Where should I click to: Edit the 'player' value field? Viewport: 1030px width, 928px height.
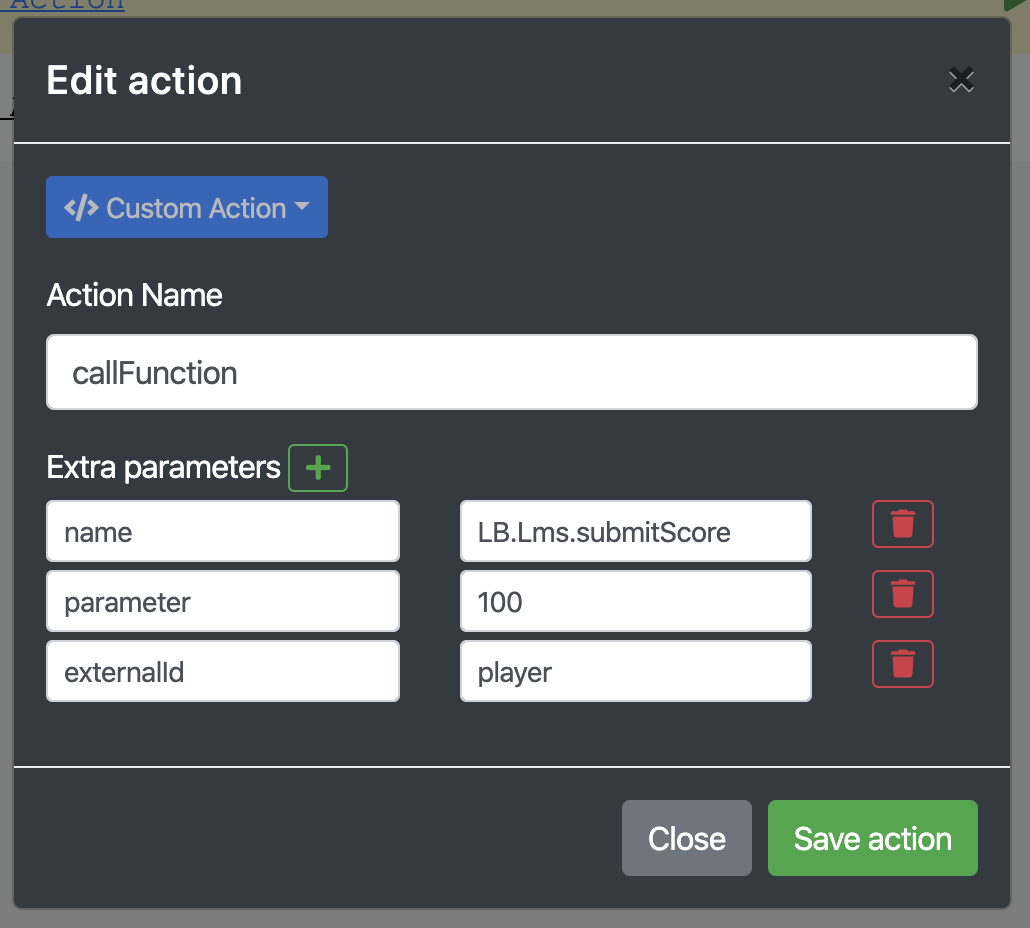tap(635, 672)
